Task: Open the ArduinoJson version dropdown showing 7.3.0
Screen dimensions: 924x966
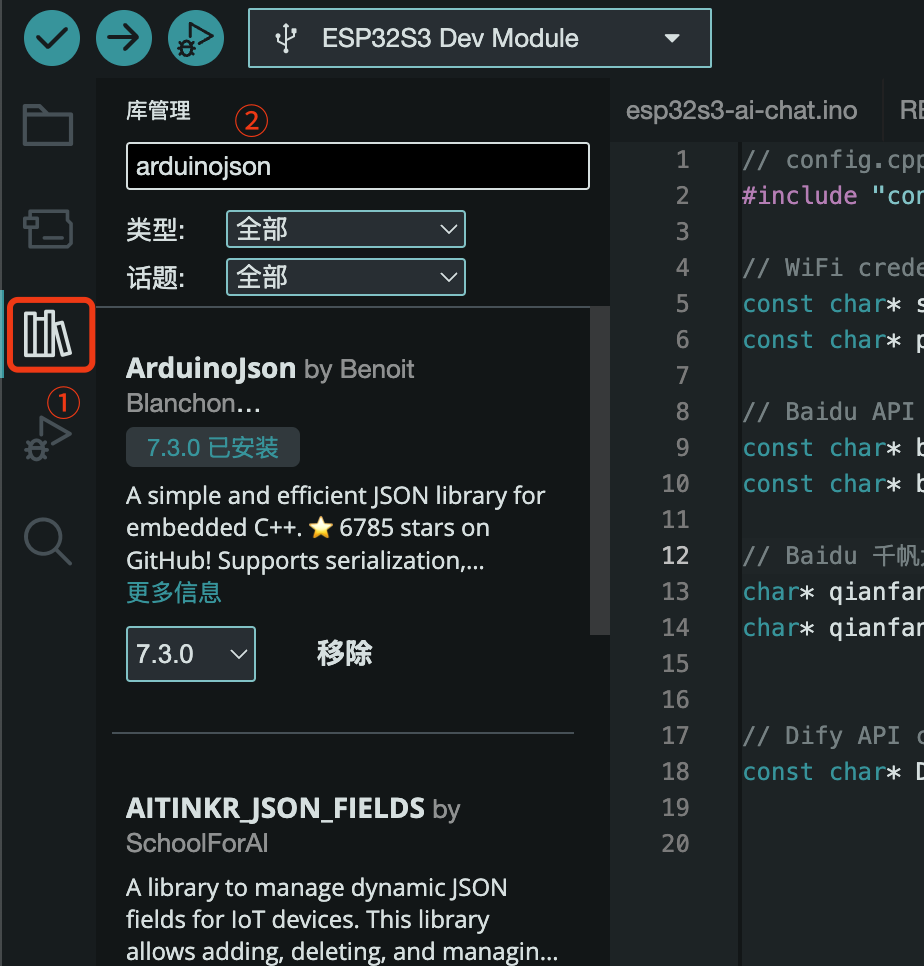Action: (x=190, y=653)
